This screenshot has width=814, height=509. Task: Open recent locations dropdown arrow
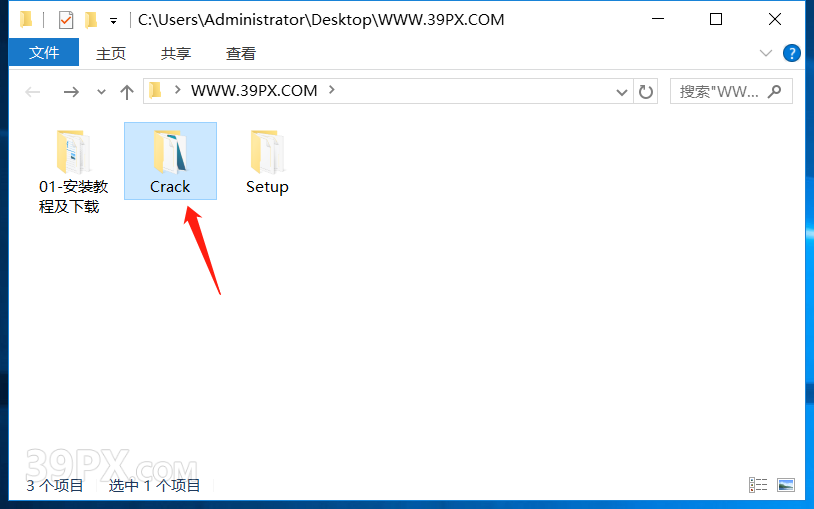[101, 92]
